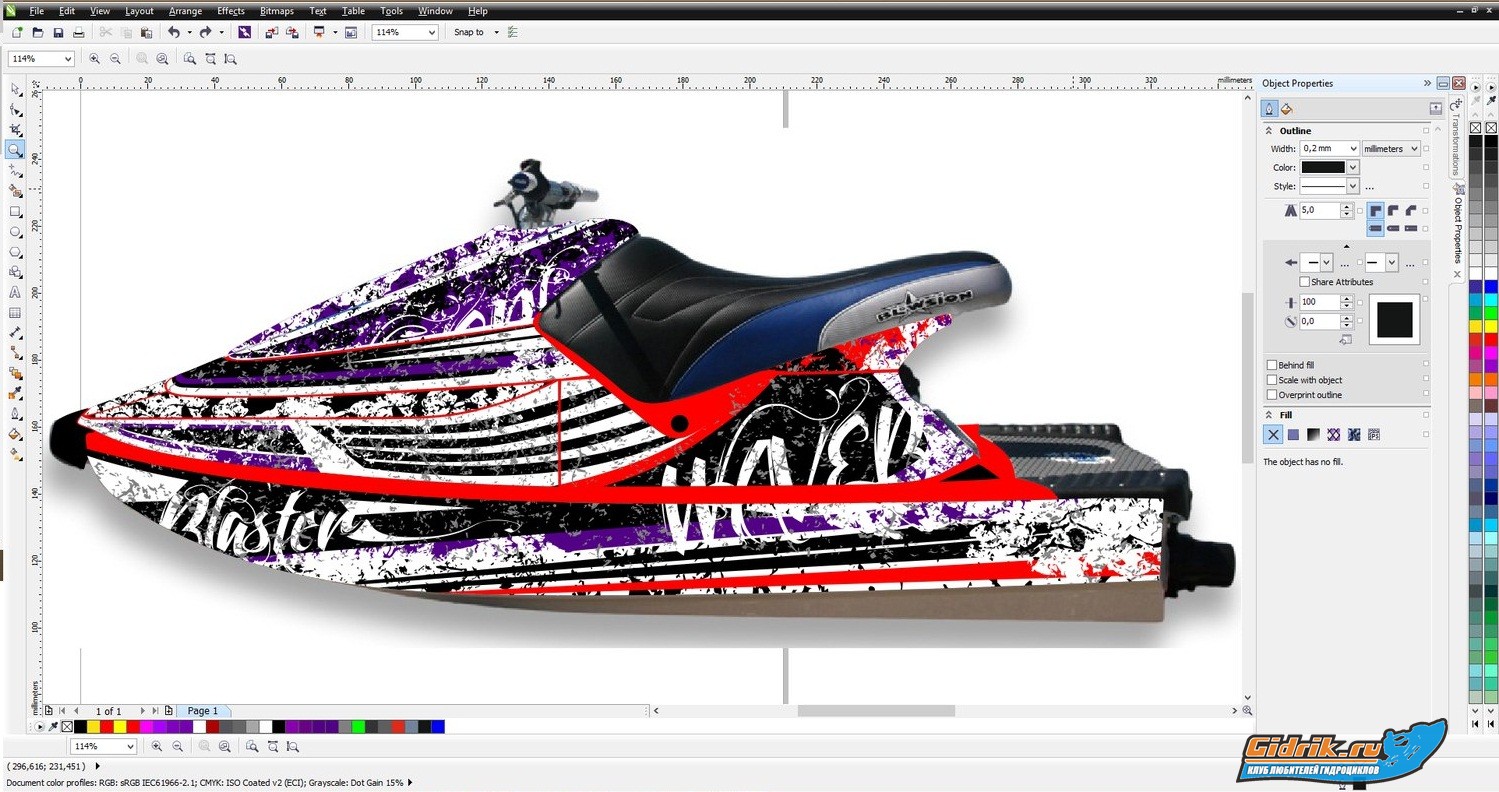This screenshot has width=1499, height=792.
Task: Click the Print icon in the toolbar
Action: tap(79, 33)
